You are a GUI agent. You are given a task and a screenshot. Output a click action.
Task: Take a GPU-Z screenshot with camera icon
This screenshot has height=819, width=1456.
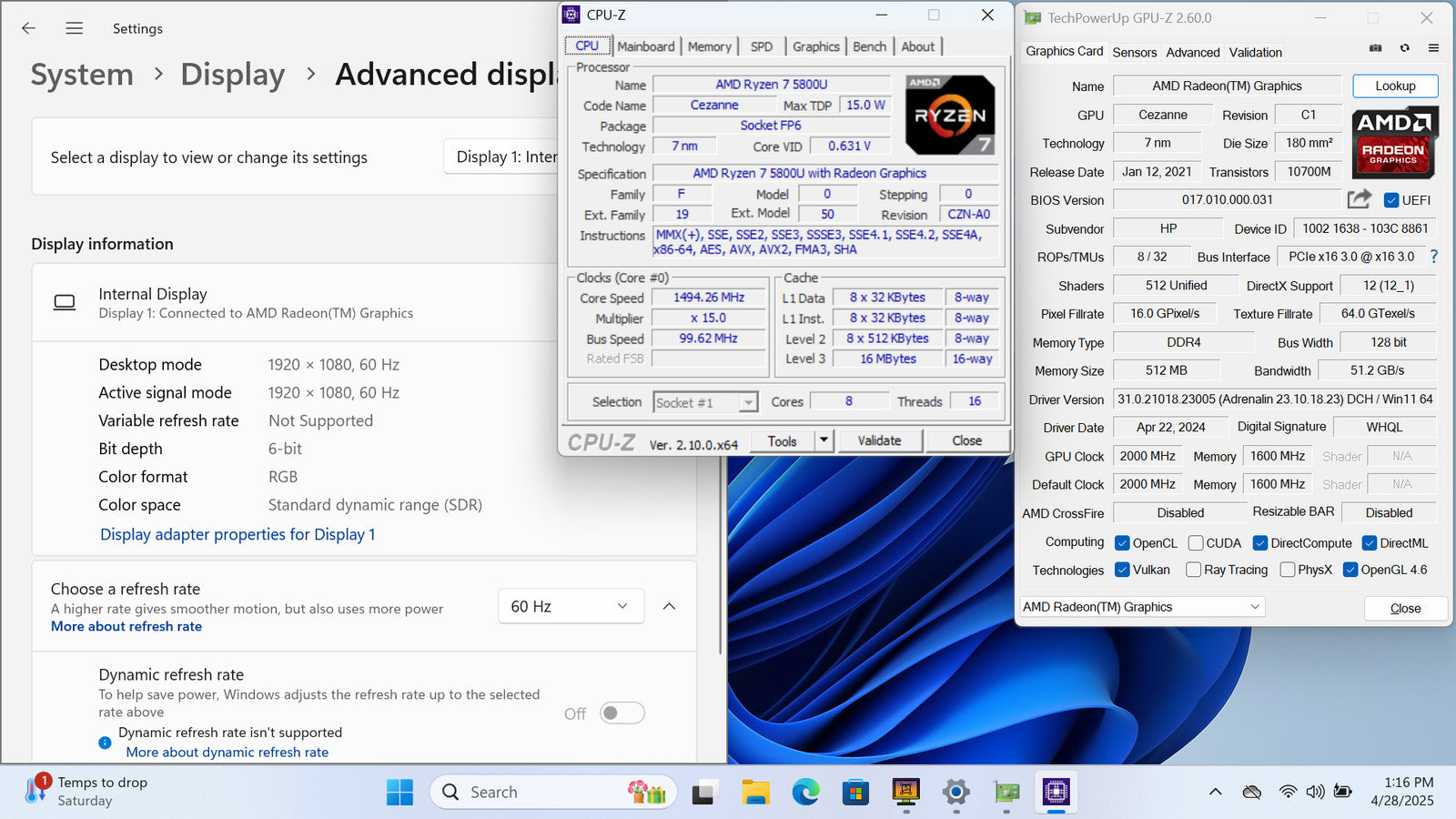pos(1376,48)
